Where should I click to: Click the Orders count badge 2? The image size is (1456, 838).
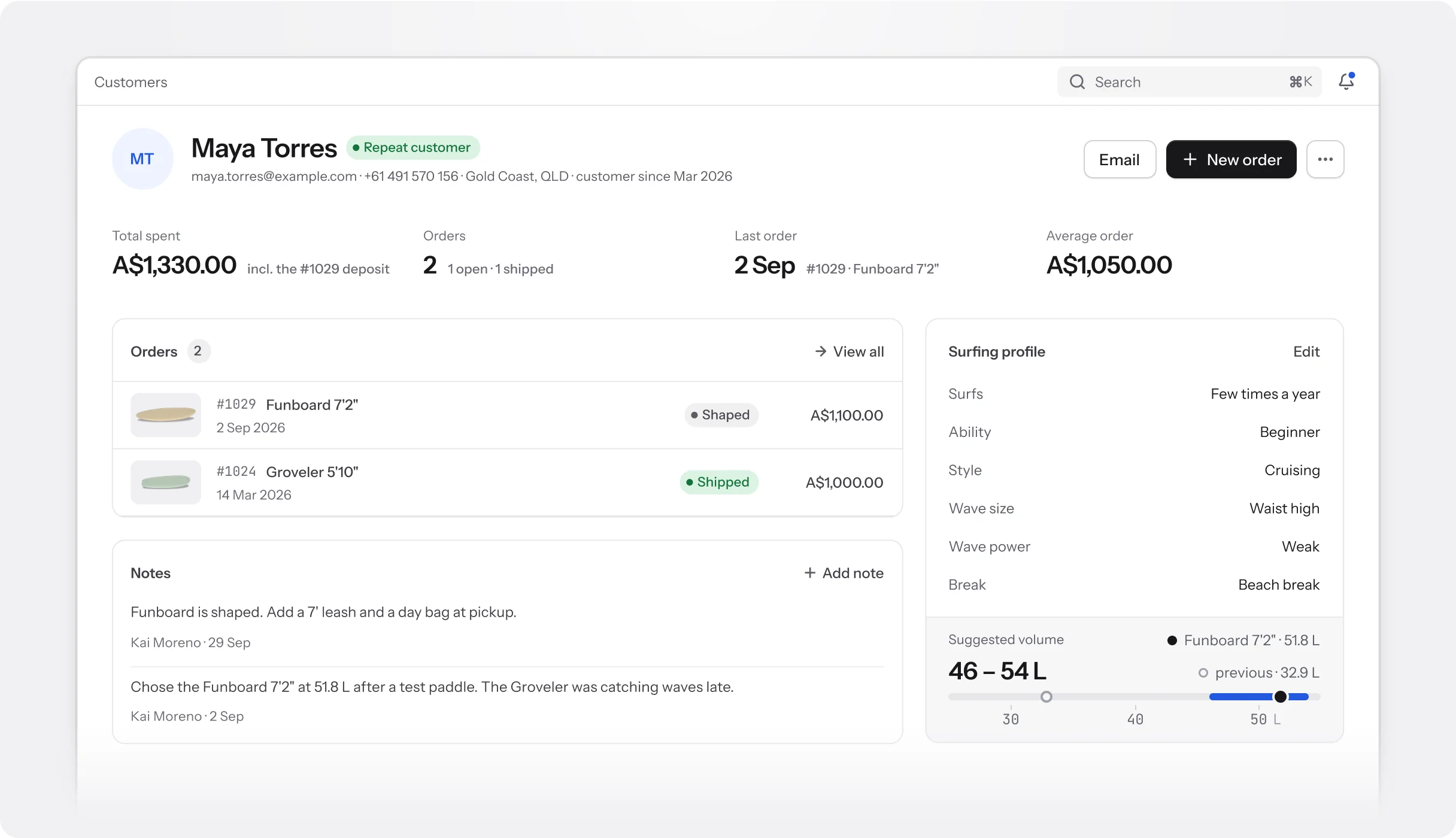click(198, 351)
